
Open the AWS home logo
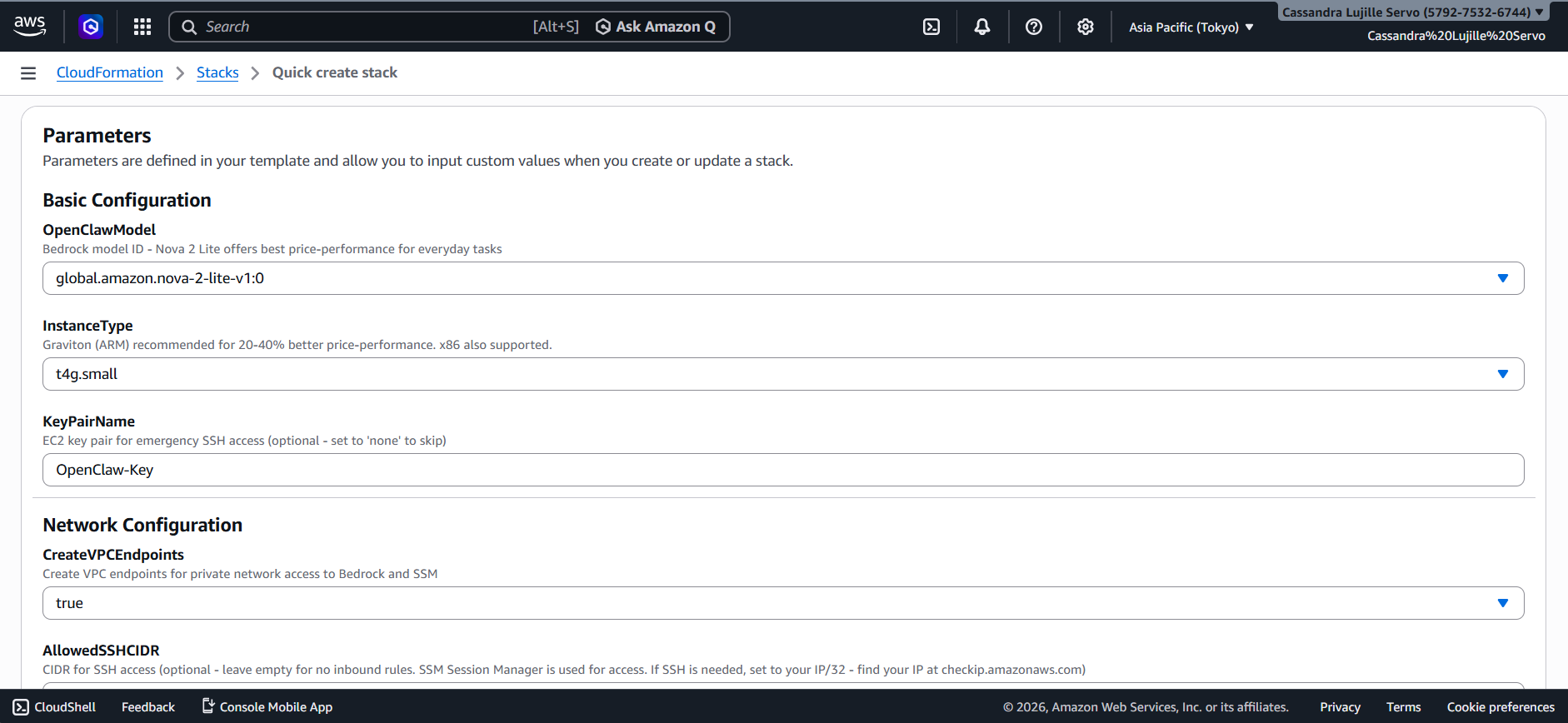30,27
